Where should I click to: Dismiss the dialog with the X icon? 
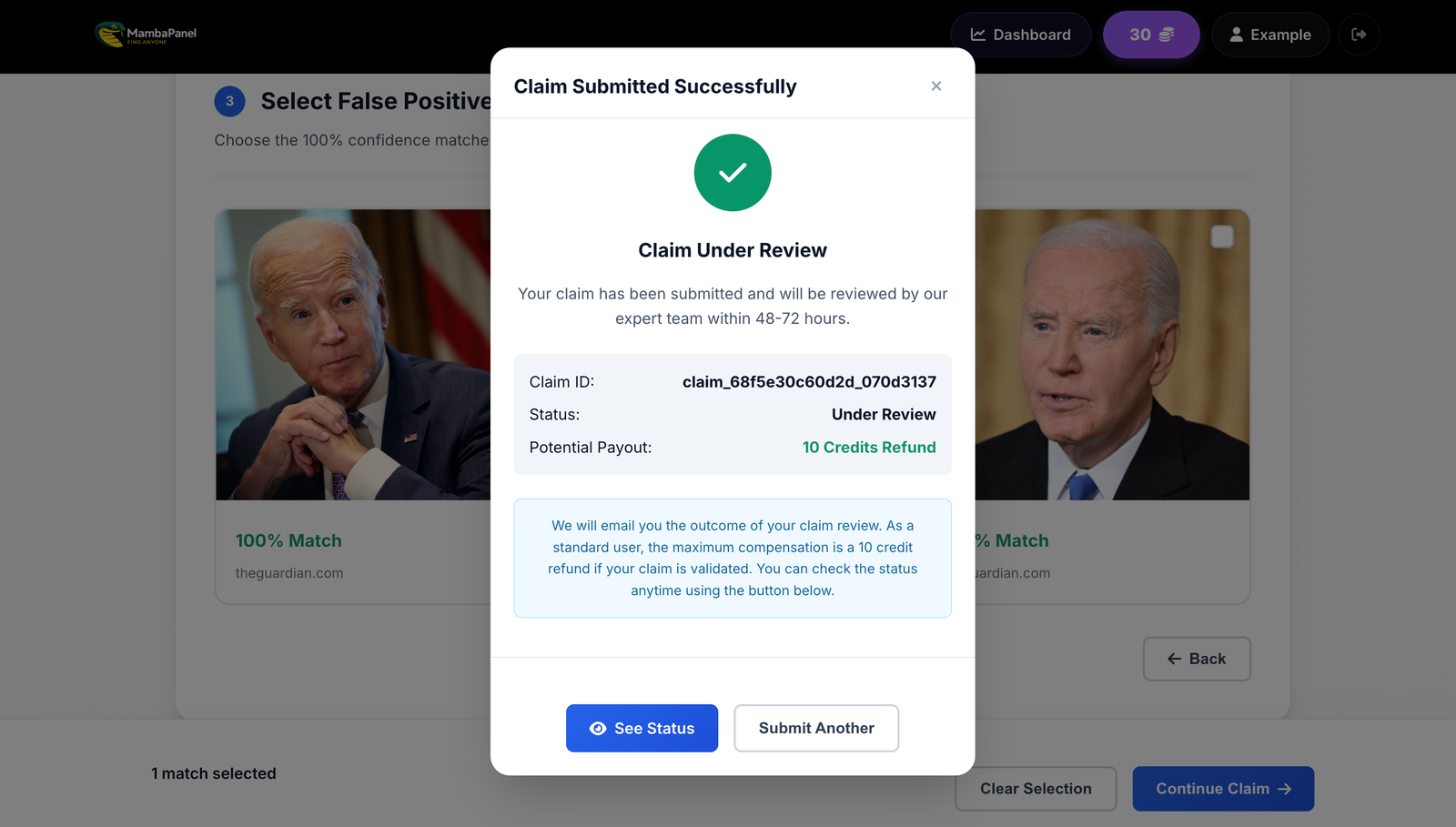936,86
